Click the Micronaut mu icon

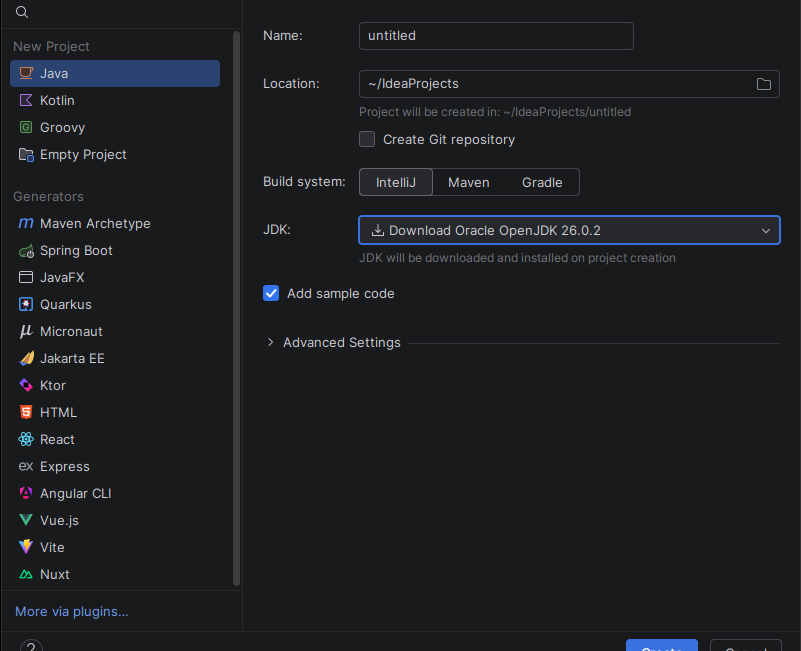point(26,332)
